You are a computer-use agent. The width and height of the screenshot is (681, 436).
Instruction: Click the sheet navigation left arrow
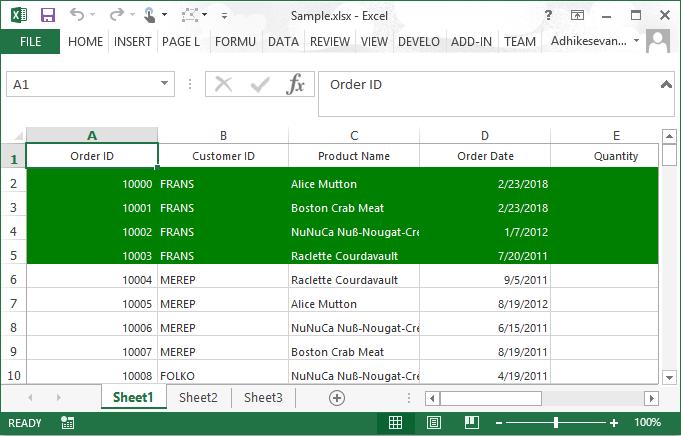(30, 397)
